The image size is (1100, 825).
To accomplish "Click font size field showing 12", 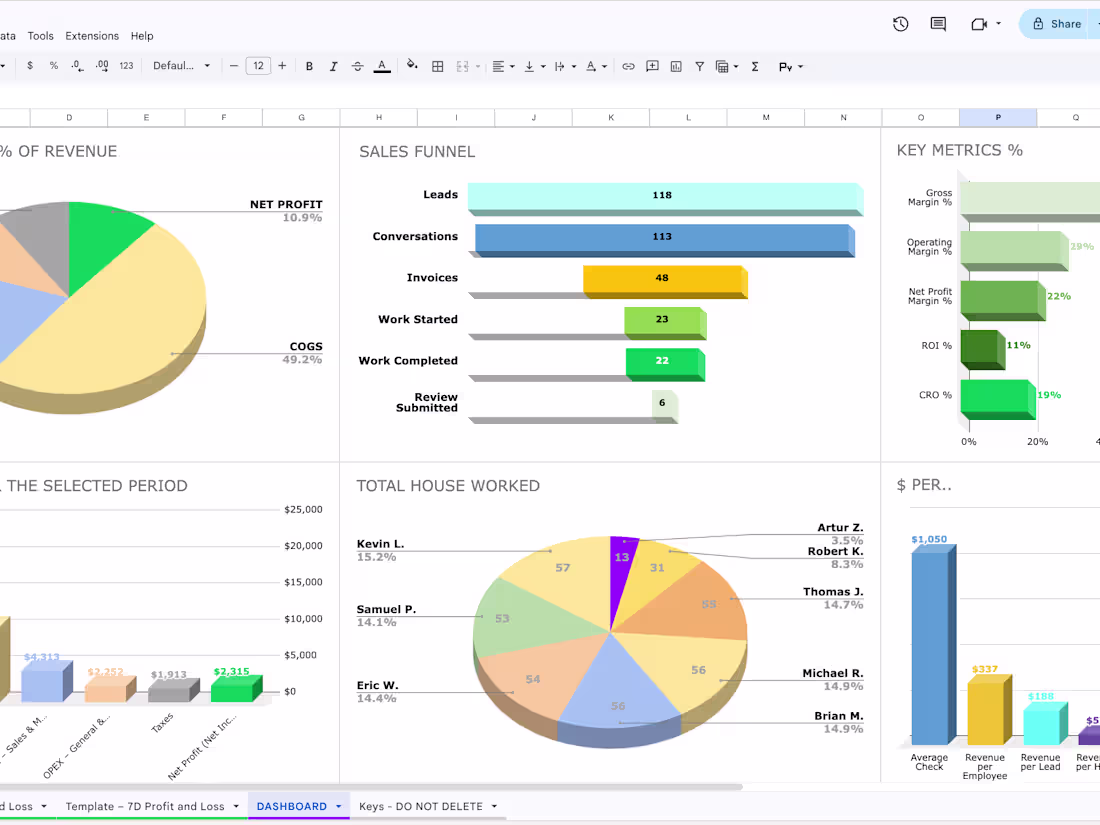I will [258, 66].
